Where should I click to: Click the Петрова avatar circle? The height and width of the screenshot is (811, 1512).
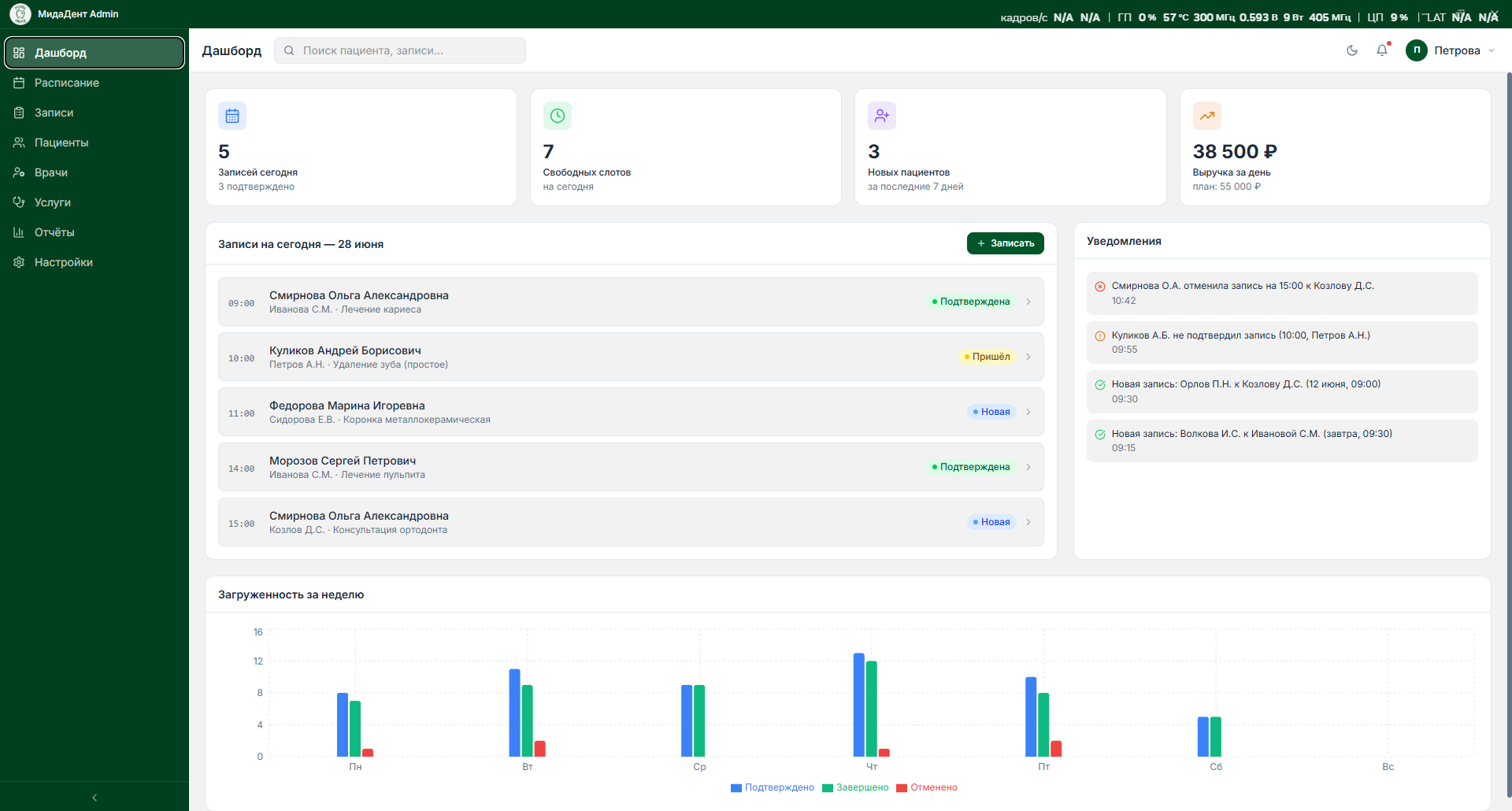click(1417, 50)
